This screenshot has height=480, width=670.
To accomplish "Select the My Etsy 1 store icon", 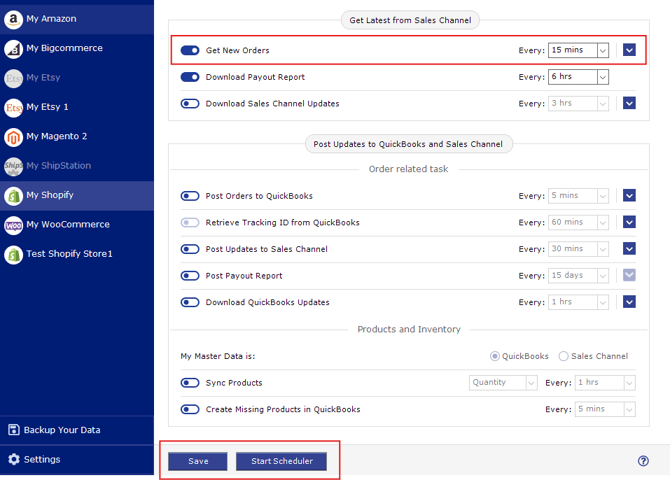I will (13, 107).
